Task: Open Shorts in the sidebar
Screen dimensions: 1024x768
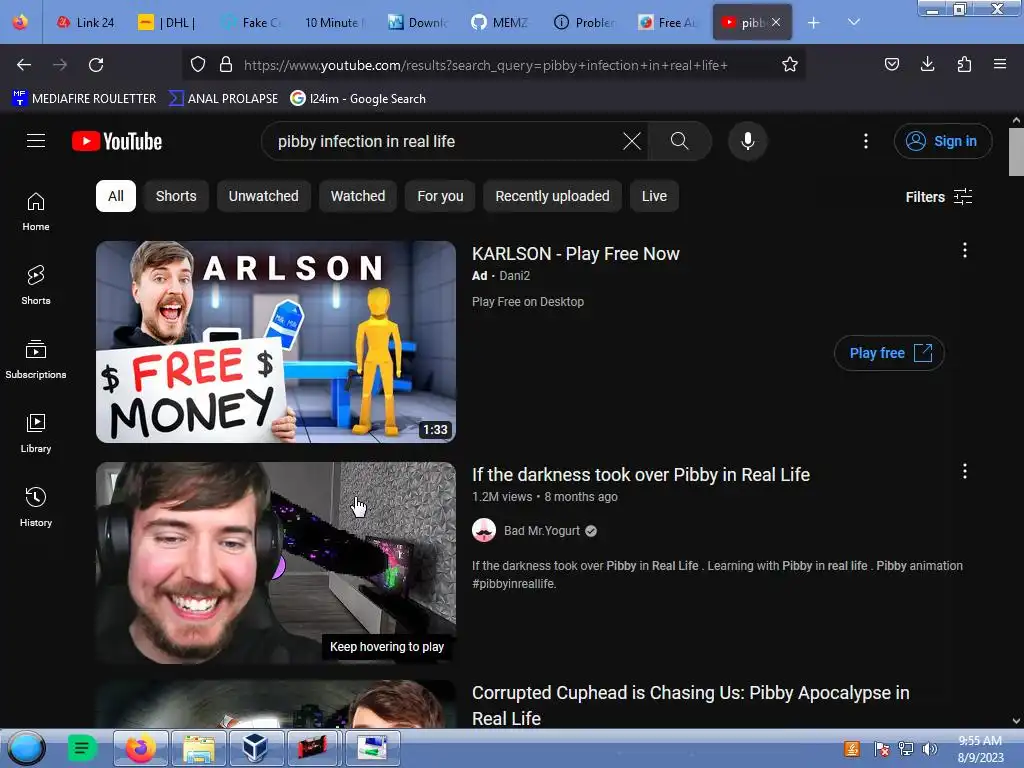Action: point(36,285)
